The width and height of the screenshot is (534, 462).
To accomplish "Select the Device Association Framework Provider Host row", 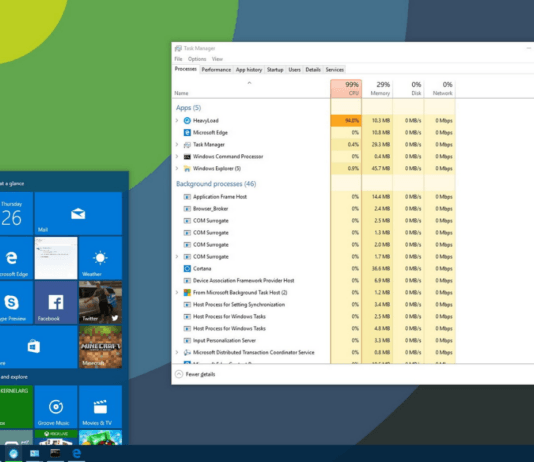I will coord(314,281).
